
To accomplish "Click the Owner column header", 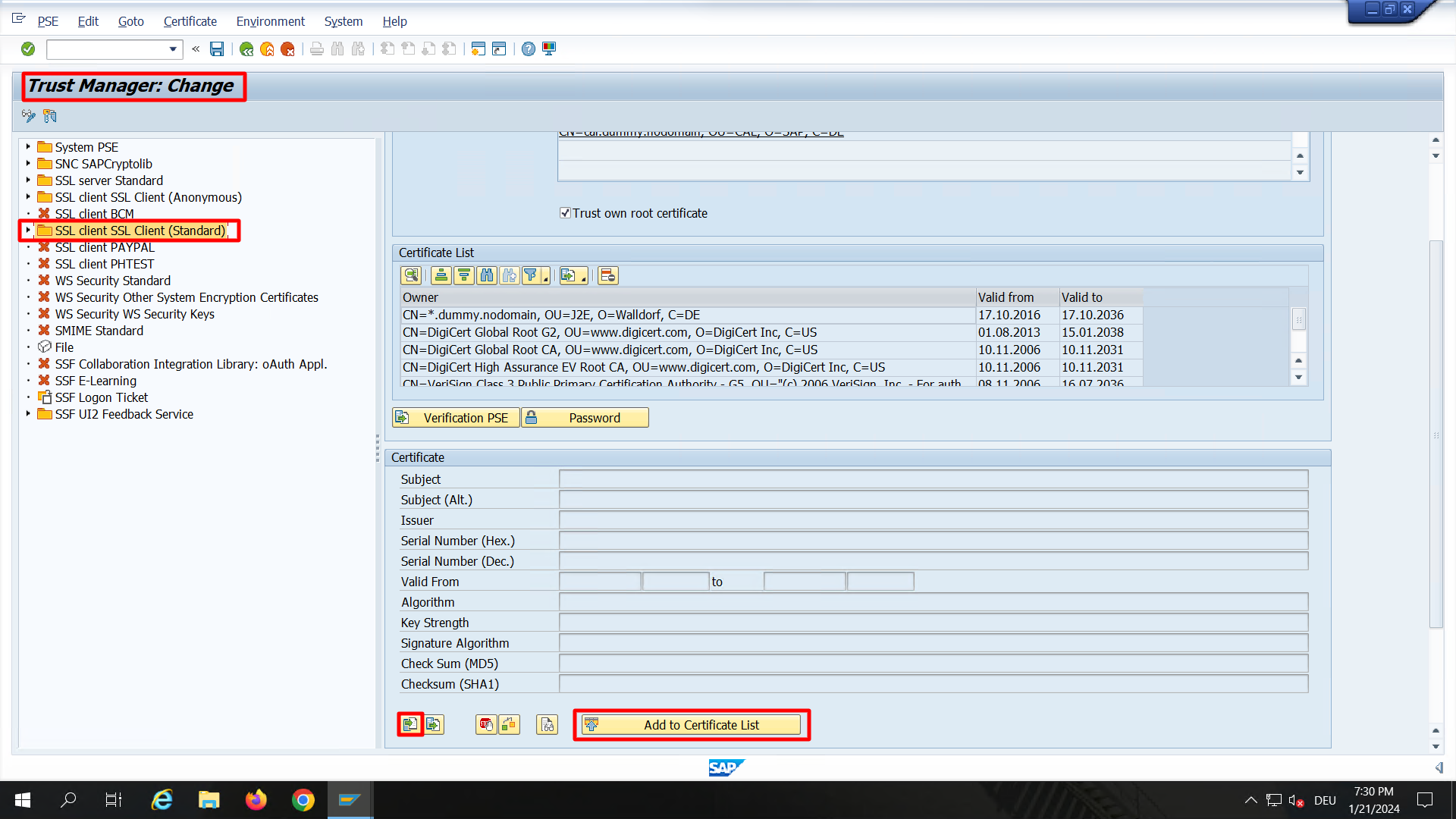I will click(687, 297).
